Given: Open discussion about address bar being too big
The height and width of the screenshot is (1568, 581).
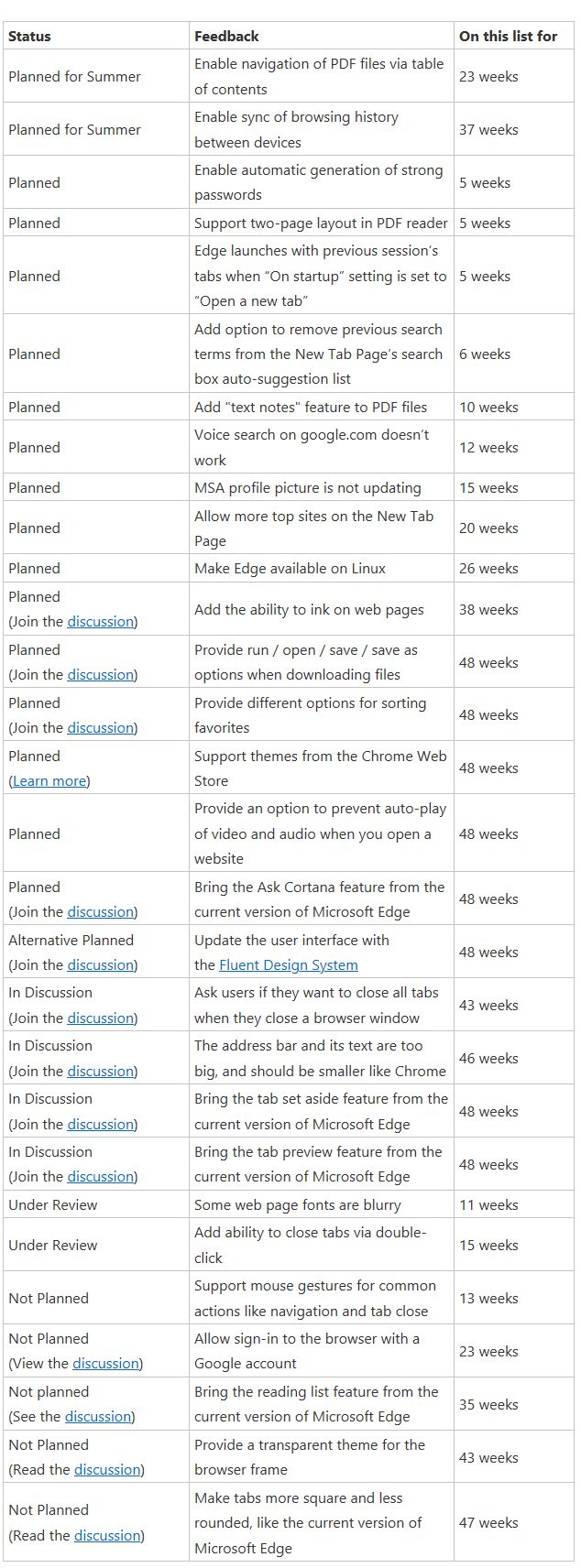Looking at the screenshot, I should 101,1072.
